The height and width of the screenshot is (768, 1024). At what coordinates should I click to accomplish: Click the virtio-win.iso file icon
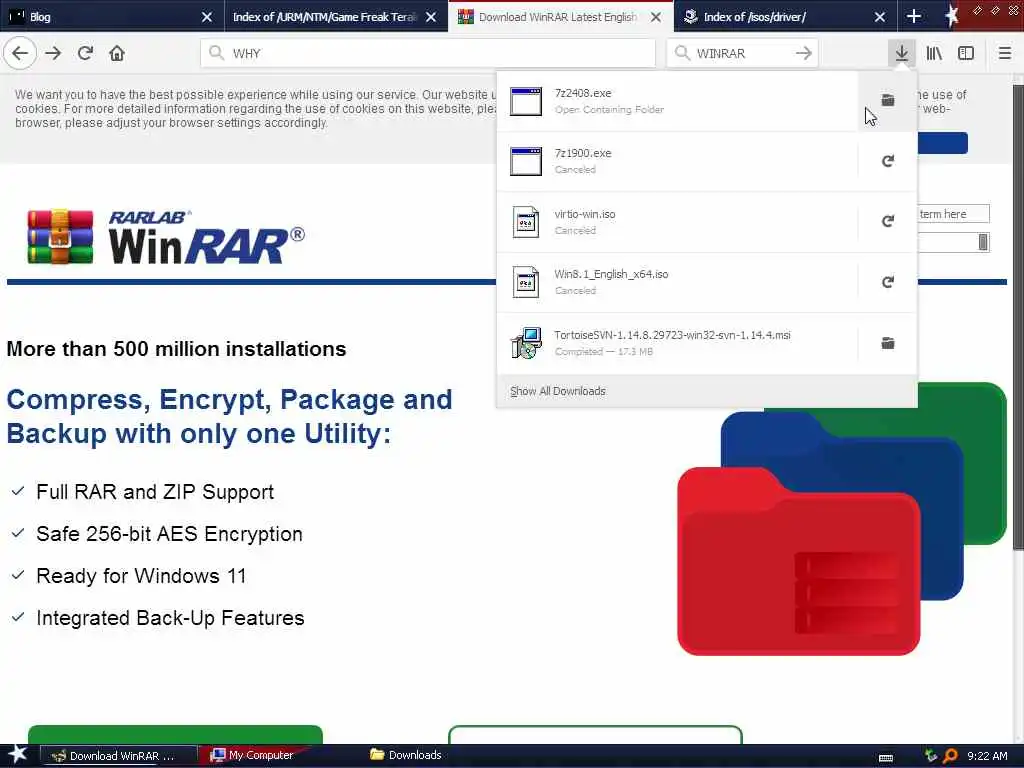526,222
